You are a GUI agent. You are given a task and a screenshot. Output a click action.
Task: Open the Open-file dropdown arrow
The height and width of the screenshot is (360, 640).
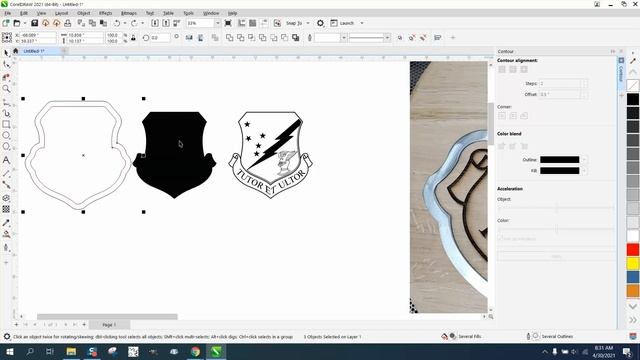point(24,23)
